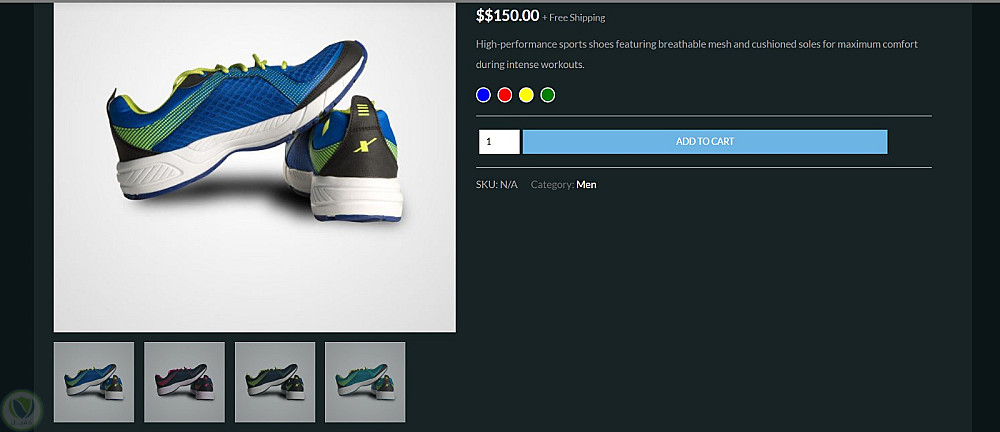Select the blue color swatch
The height and width of the screenshot is (432, 1000).
[483, 95]
